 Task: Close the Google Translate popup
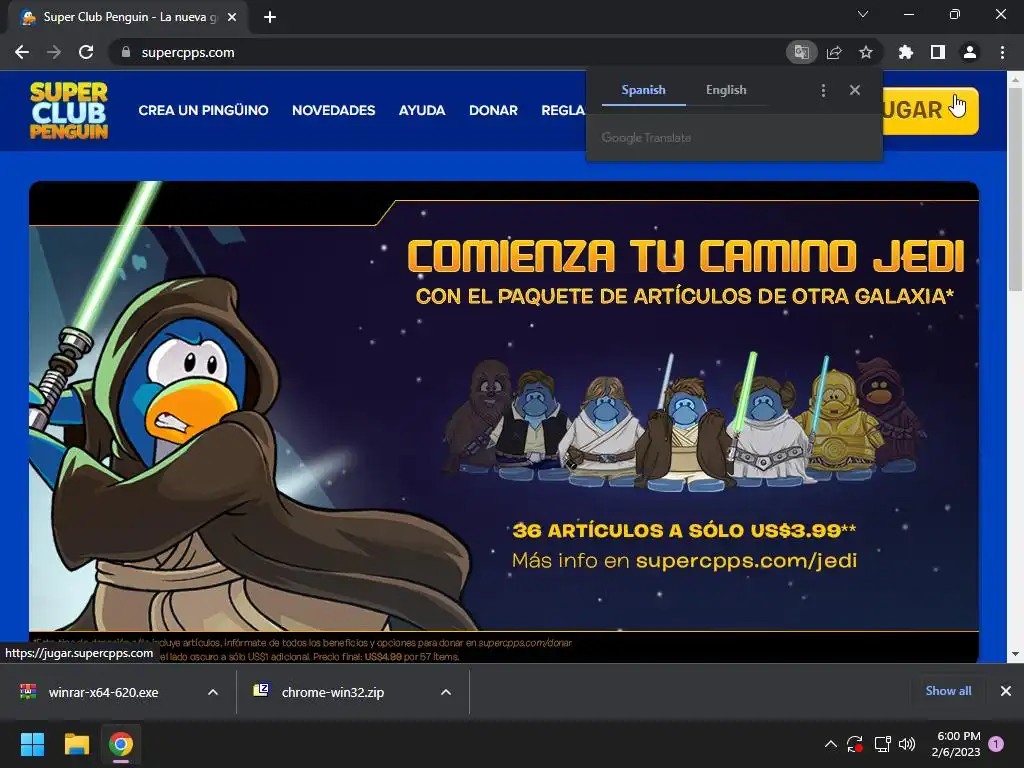[x=855, y=90]
